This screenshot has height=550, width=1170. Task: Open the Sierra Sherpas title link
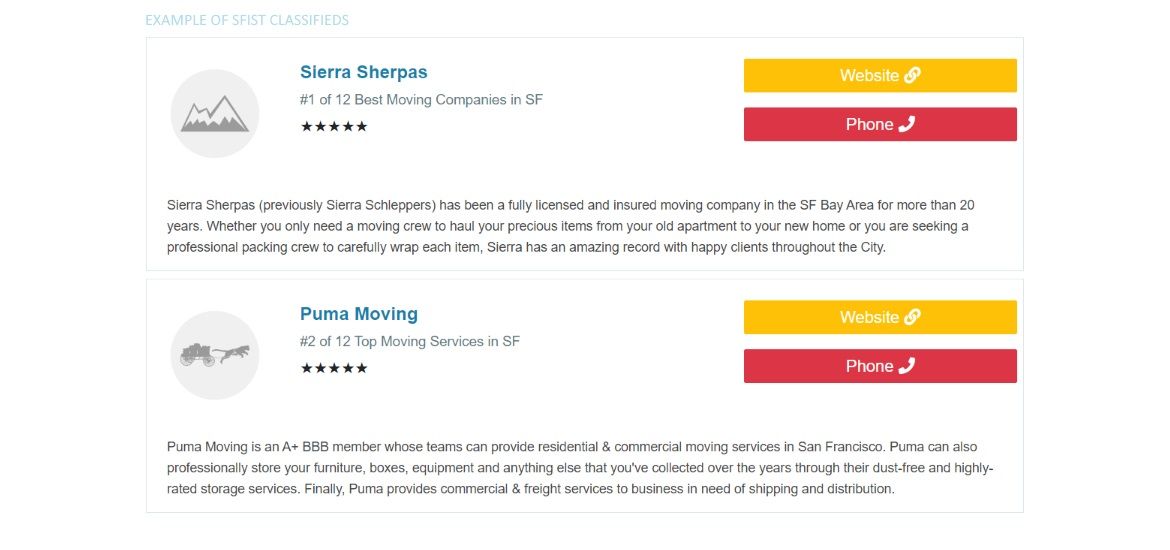(364, 72)
